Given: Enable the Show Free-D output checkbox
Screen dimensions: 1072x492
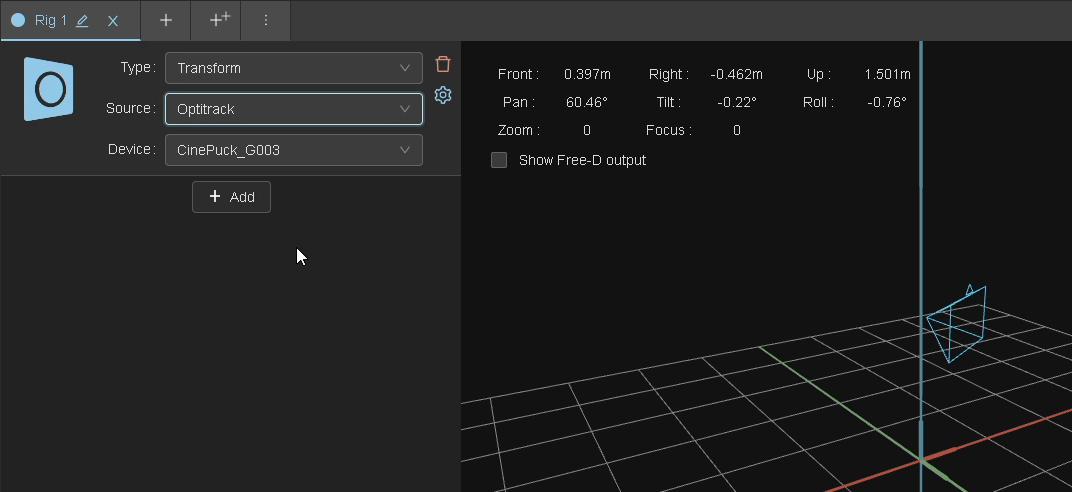Looking at the screenshot, I should [x=499, y=160].
